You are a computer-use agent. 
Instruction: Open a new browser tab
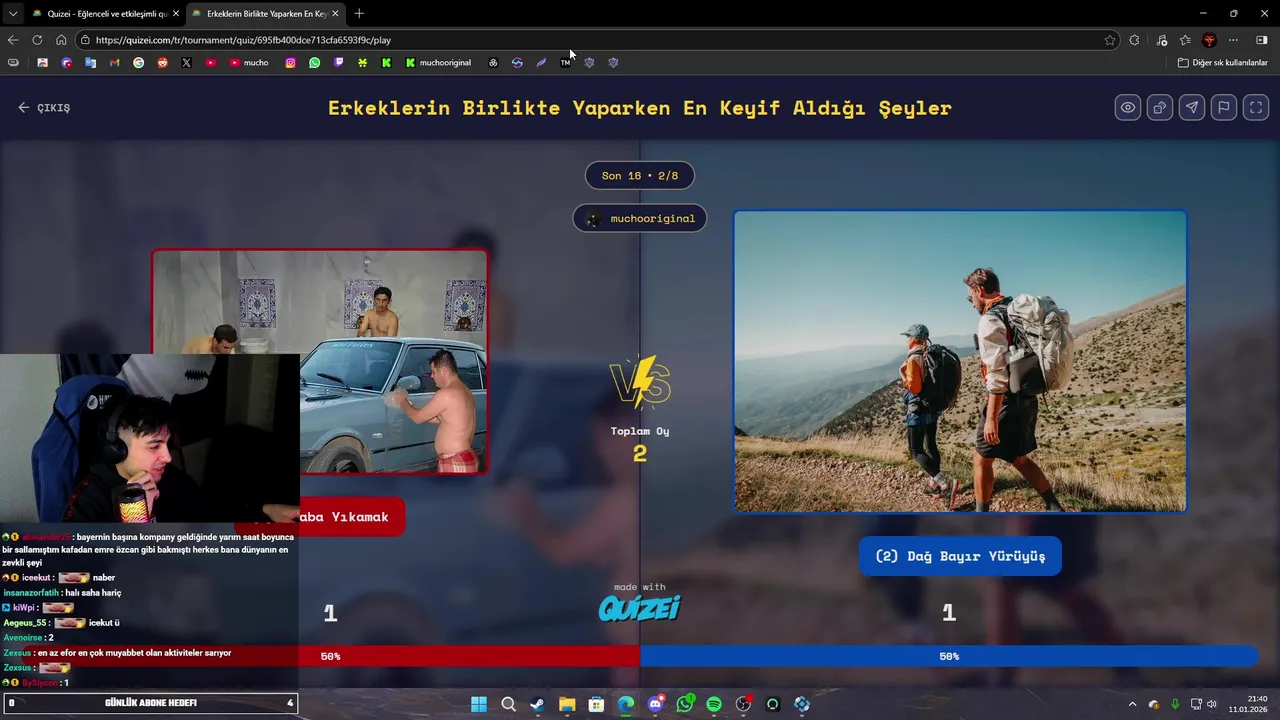click(359, 14)
